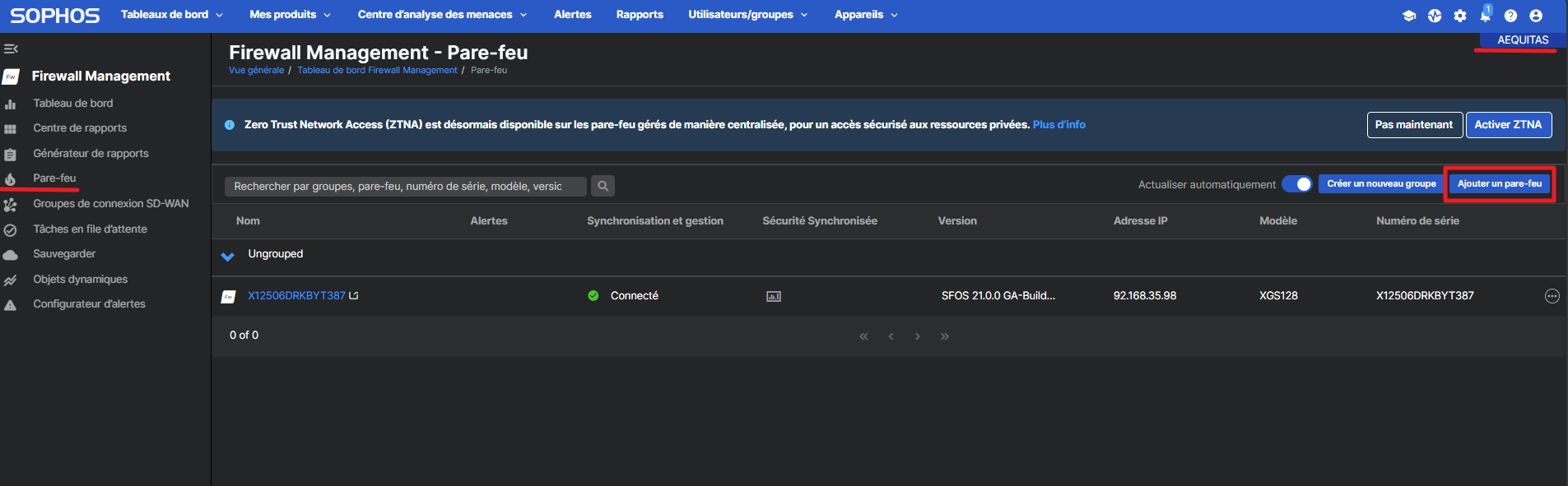
Task: Open the training graduation cap icon
Action: click(x=1408, y=16)
